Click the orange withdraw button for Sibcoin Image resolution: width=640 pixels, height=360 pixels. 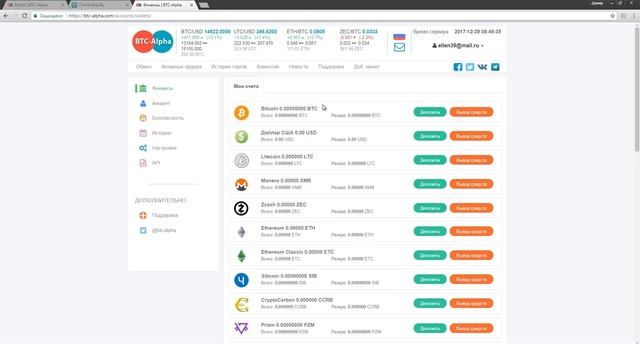[x=471, y=280]
